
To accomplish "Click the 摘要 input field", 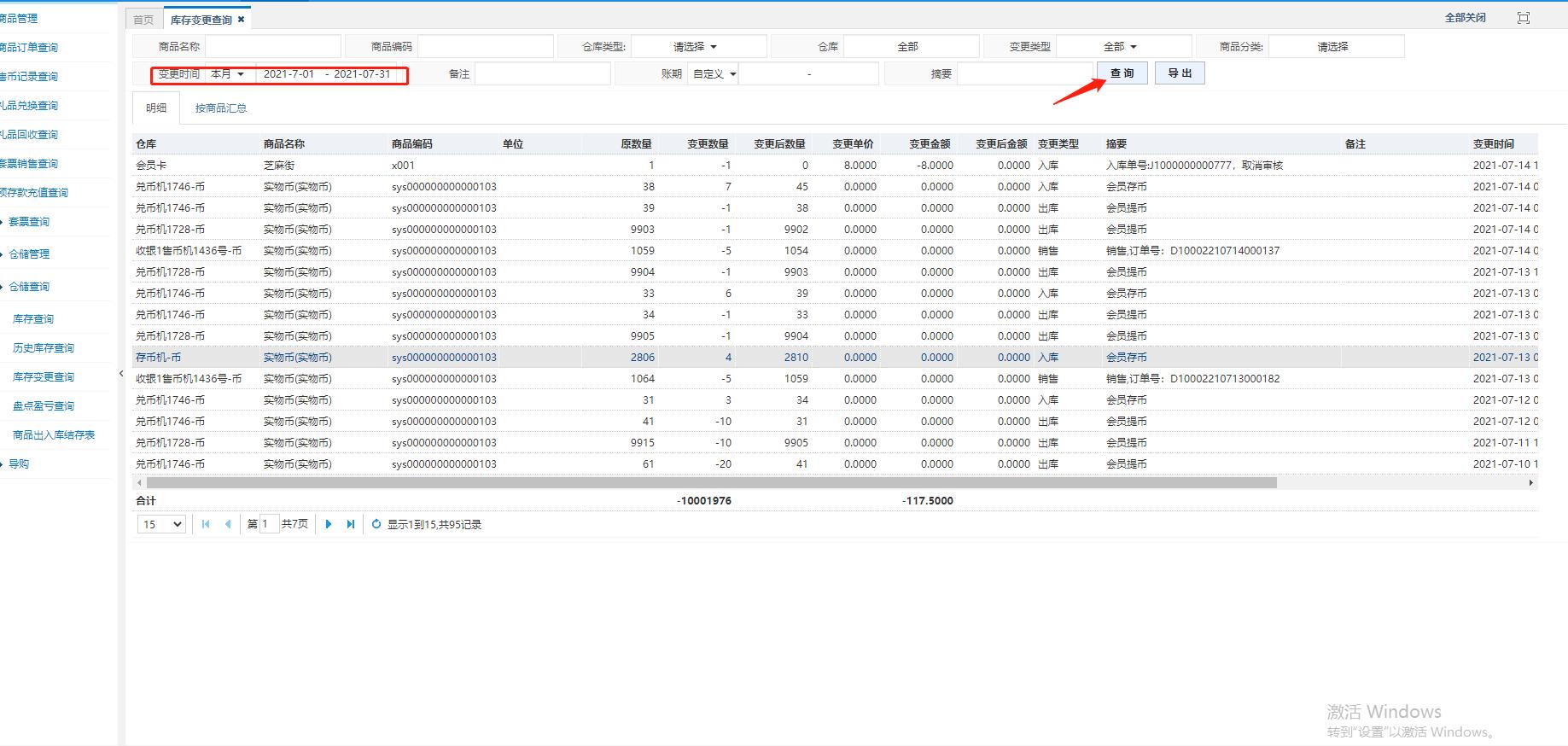I will (1025, 74).
